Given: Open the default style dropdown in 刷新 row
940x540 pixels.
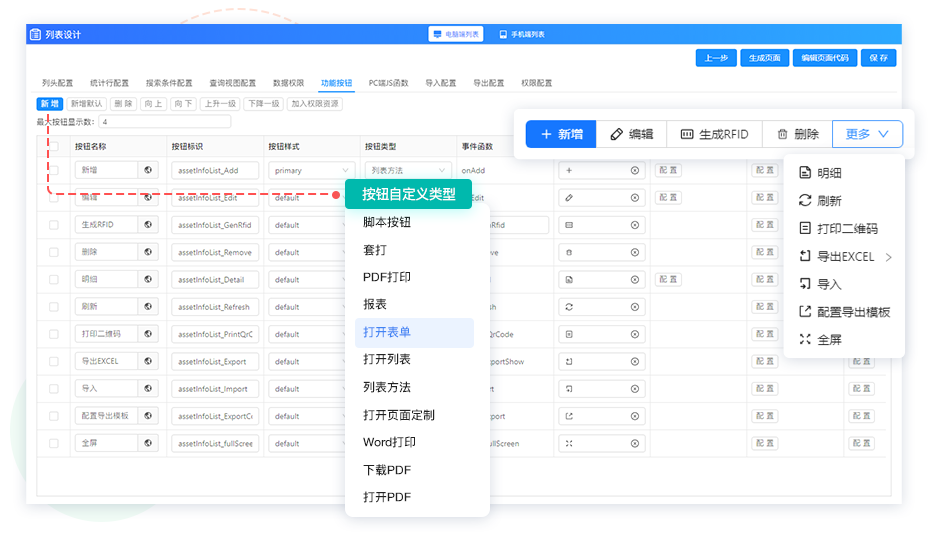Looking at the screenshot, I should [x=306, y=307].
